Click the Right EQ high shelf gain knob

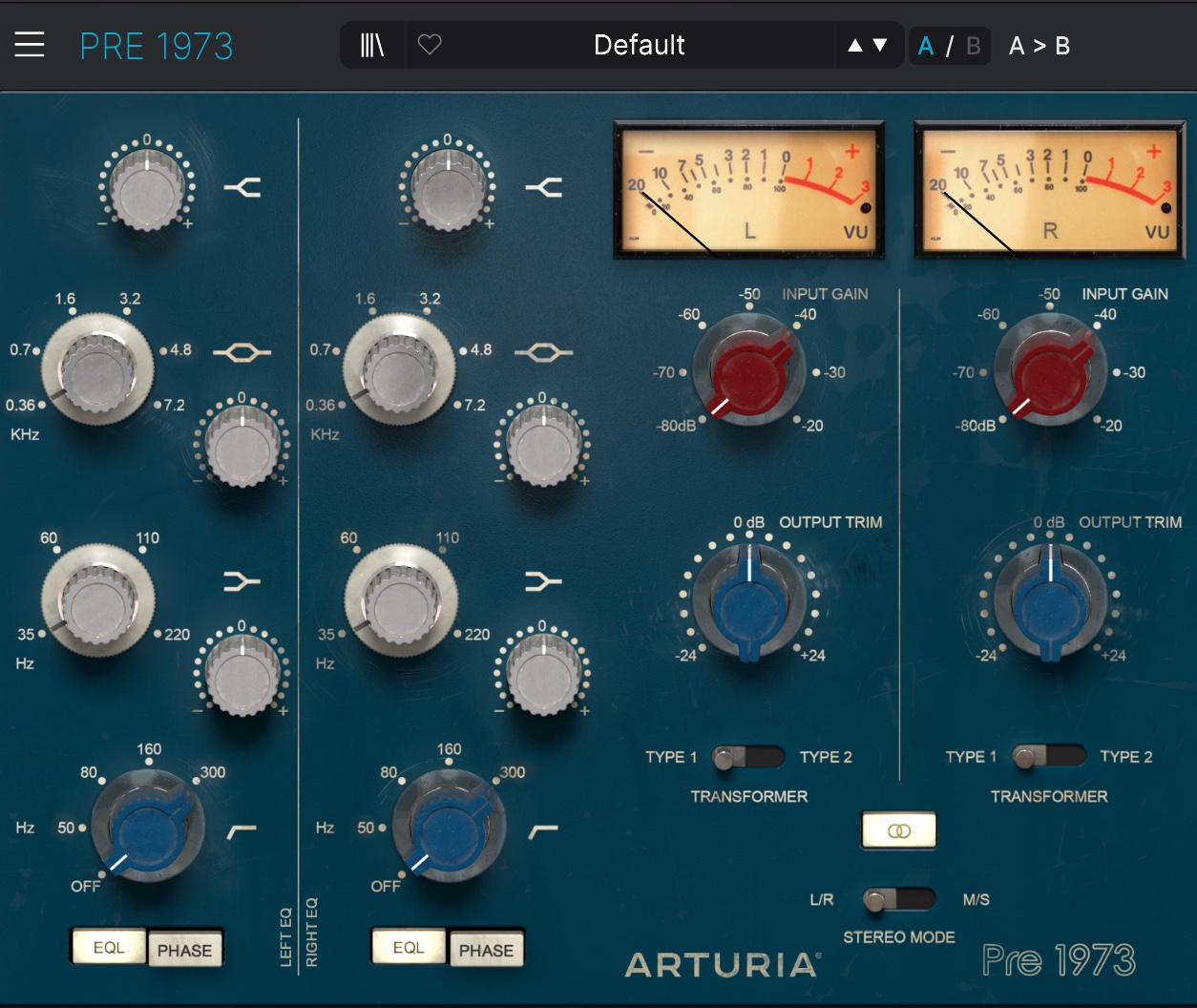(x=448, y=189)
